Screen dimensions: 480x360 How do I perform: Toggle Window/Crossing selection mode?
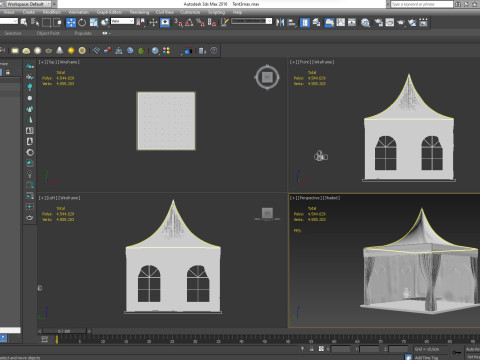(x=58, y=22)
